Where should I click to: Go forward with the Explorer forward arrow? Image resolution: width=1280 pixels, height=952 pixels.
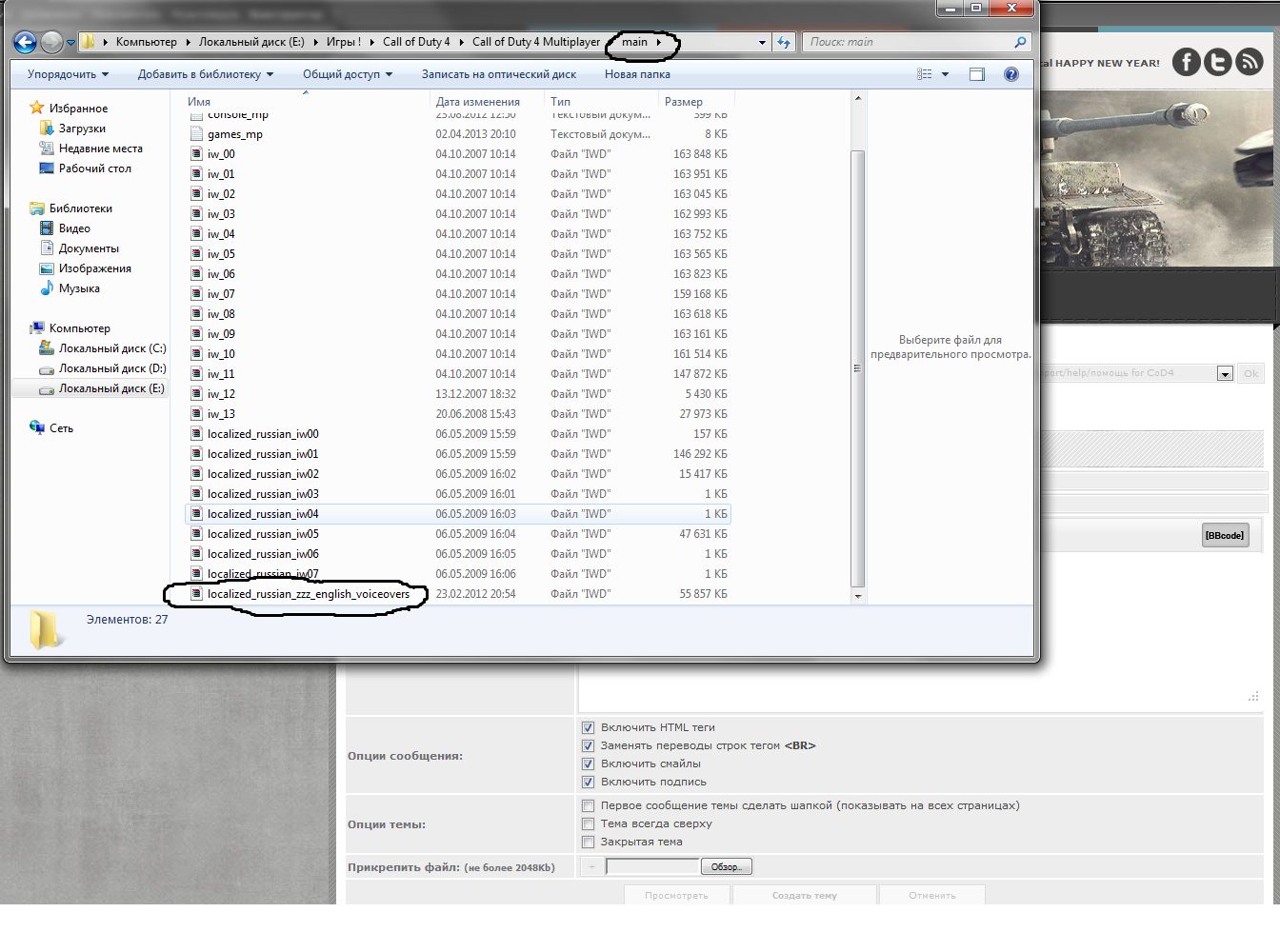point(52,42)
